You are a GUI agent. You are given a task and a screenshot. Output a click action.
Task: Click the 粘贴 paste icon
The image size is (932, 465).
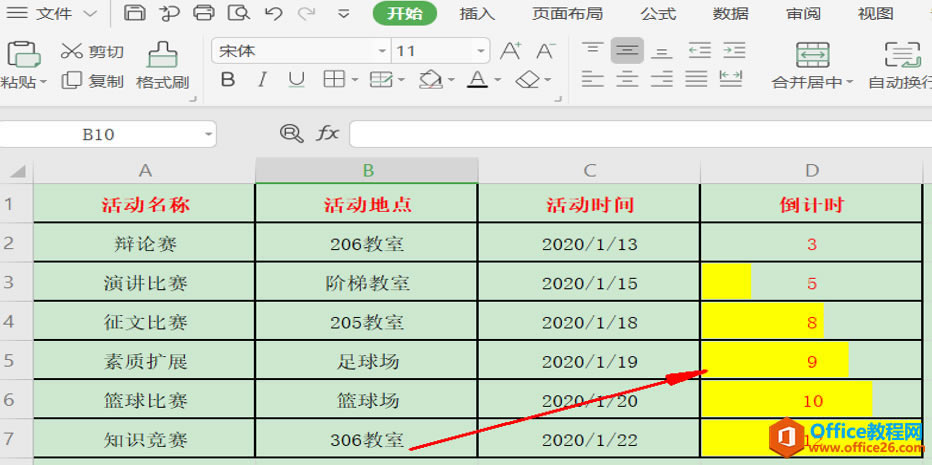[x=22, y=54]
